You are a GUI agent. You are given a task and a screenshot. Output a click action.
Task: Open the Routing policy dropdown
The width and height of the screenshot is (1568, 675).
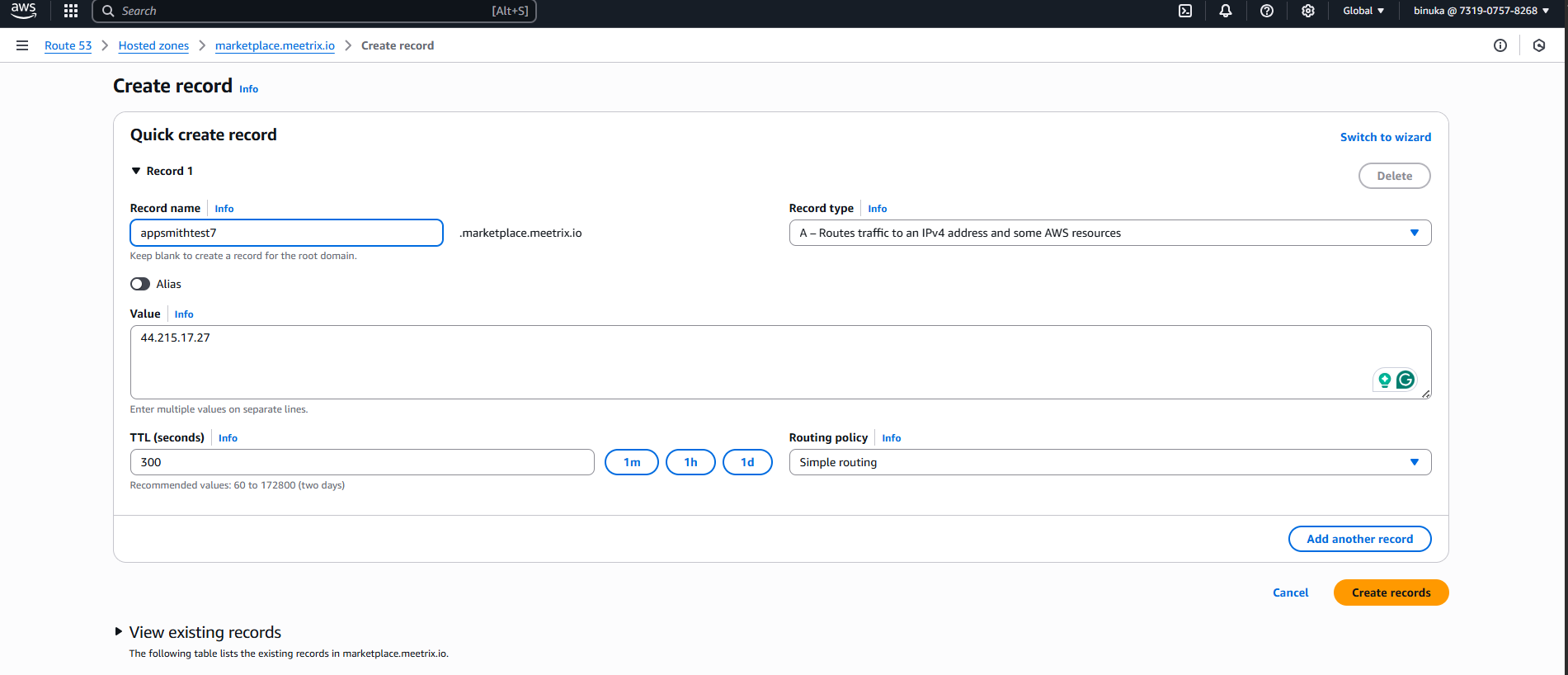pyautogui.click(x=1109, y=462)
